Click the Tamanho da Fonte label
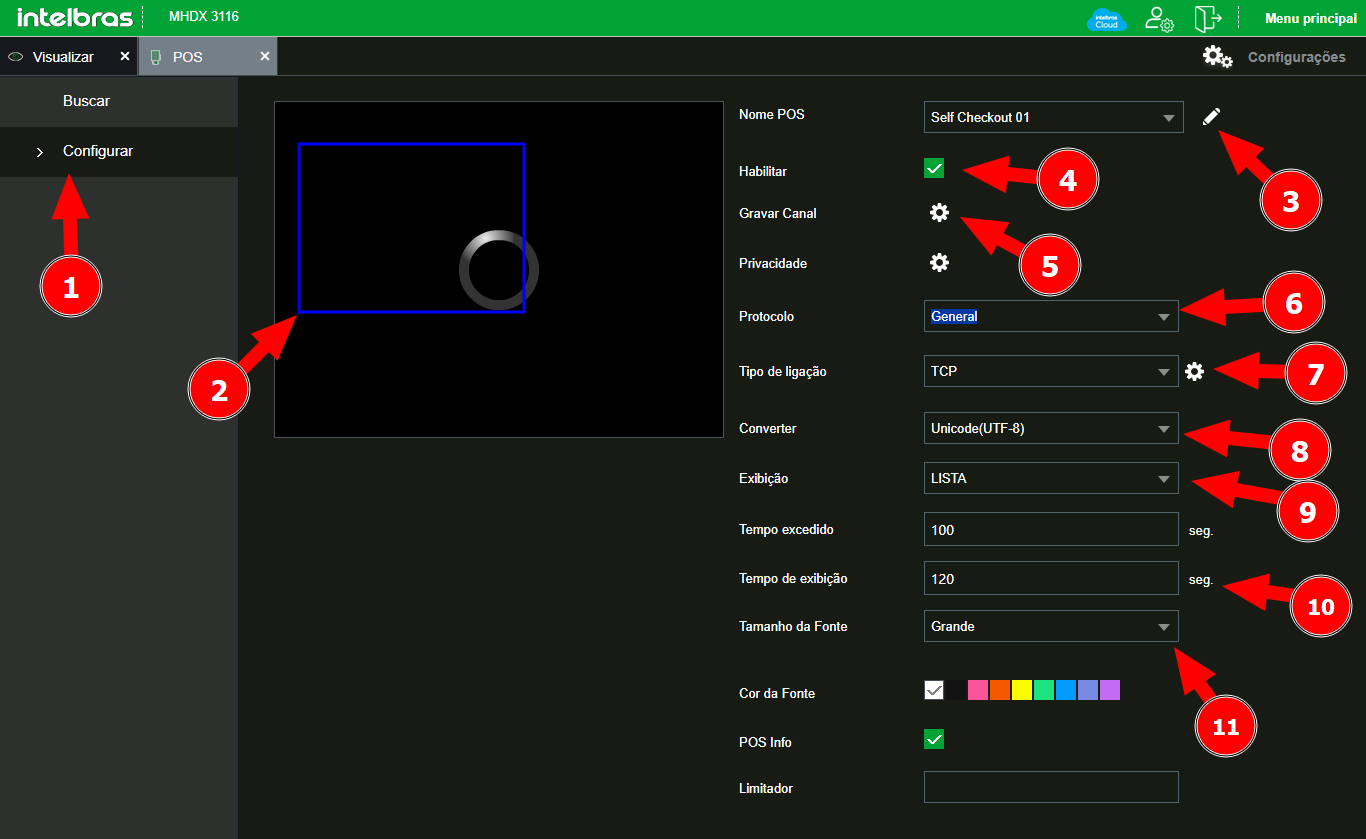Screen dimensions: 1366x839 (x=793, y=626)
